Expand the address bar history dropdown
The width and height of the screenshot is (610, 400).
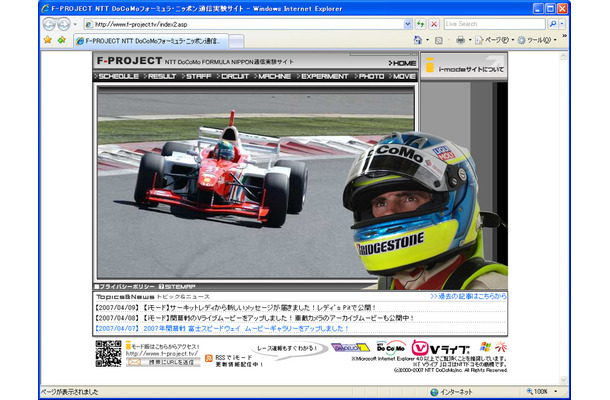(x=408, y=24)
